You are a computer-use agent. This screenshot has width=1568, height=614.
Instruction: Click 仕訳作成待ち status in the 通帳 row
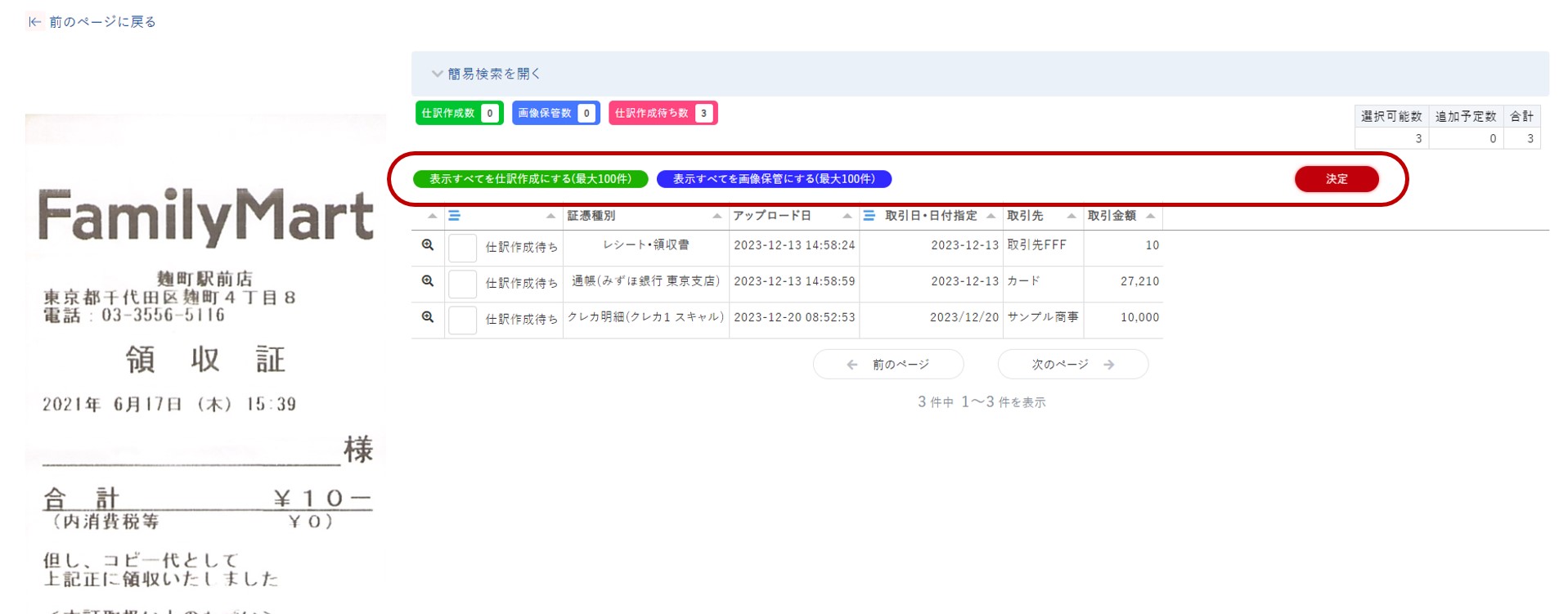pyautogui.click(x=522, y=283)
